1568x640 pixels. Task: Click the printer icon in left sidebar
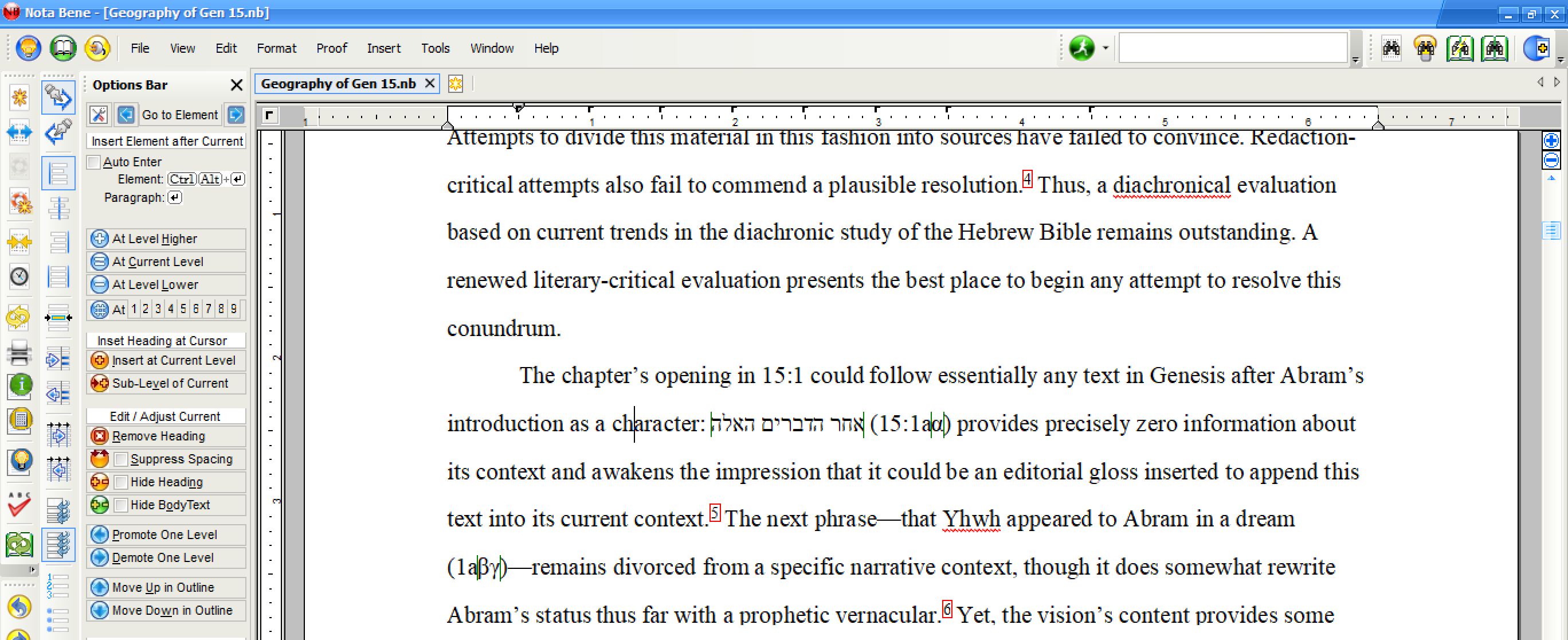19,352
